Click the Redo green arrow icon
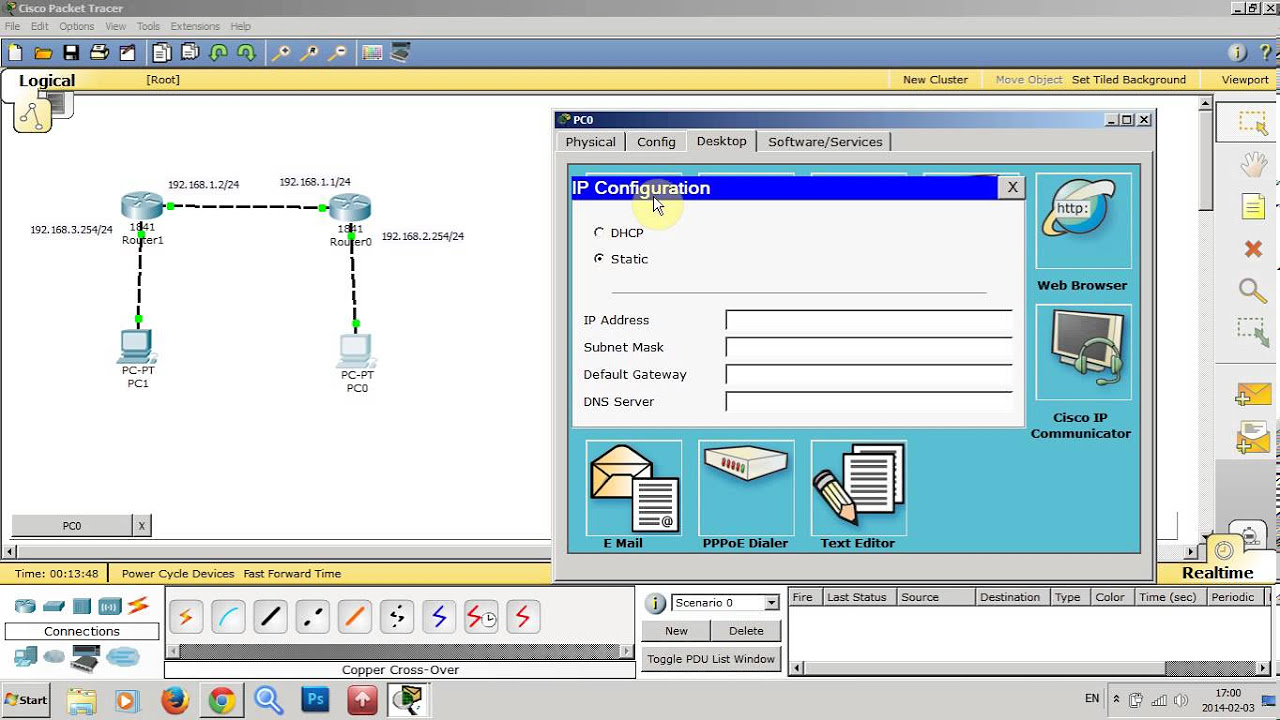1280x720 pixels. pyautogui.click(x=246, y=53)
